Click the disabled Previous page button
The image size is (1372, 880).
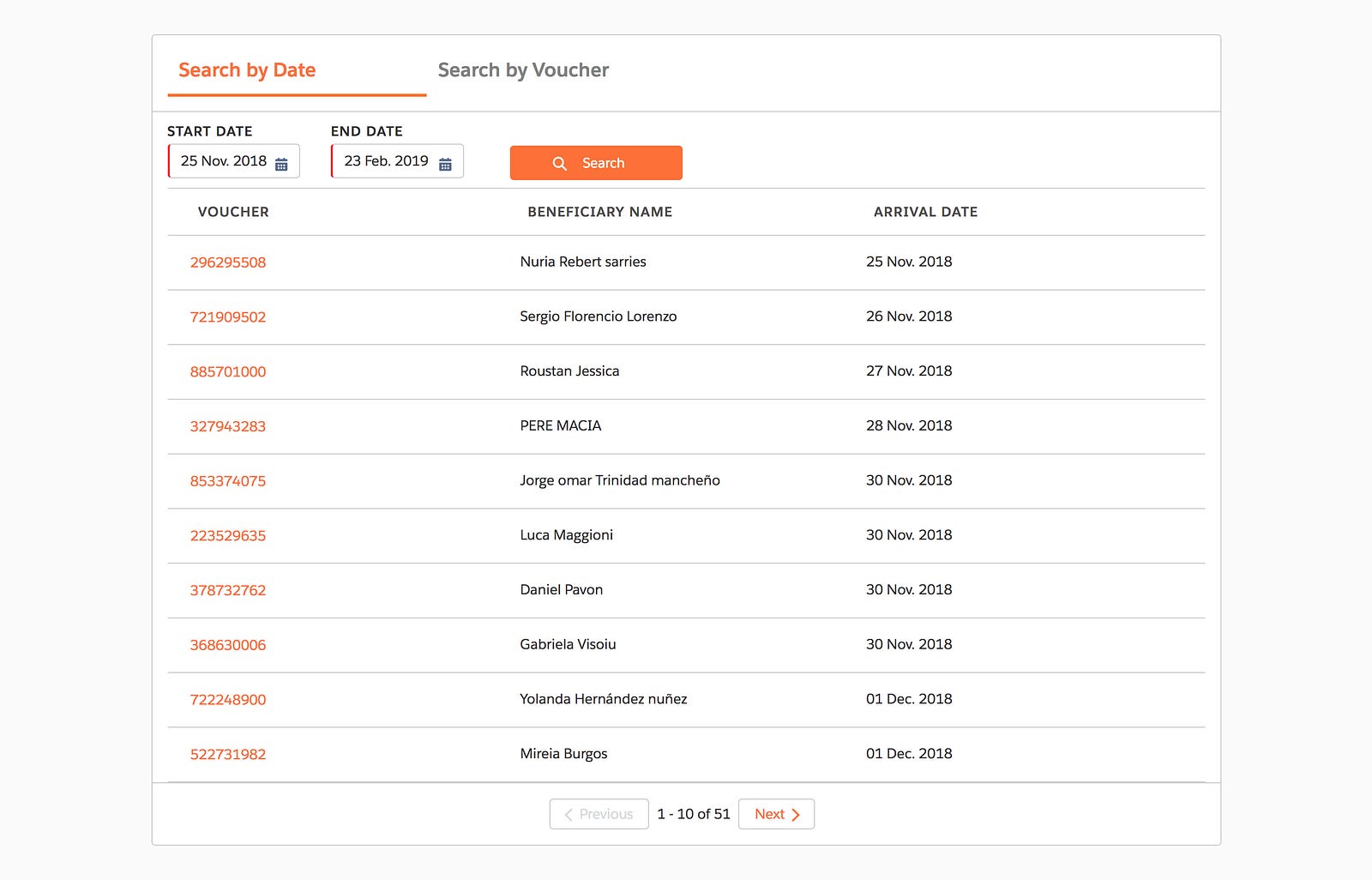(599, 814)
